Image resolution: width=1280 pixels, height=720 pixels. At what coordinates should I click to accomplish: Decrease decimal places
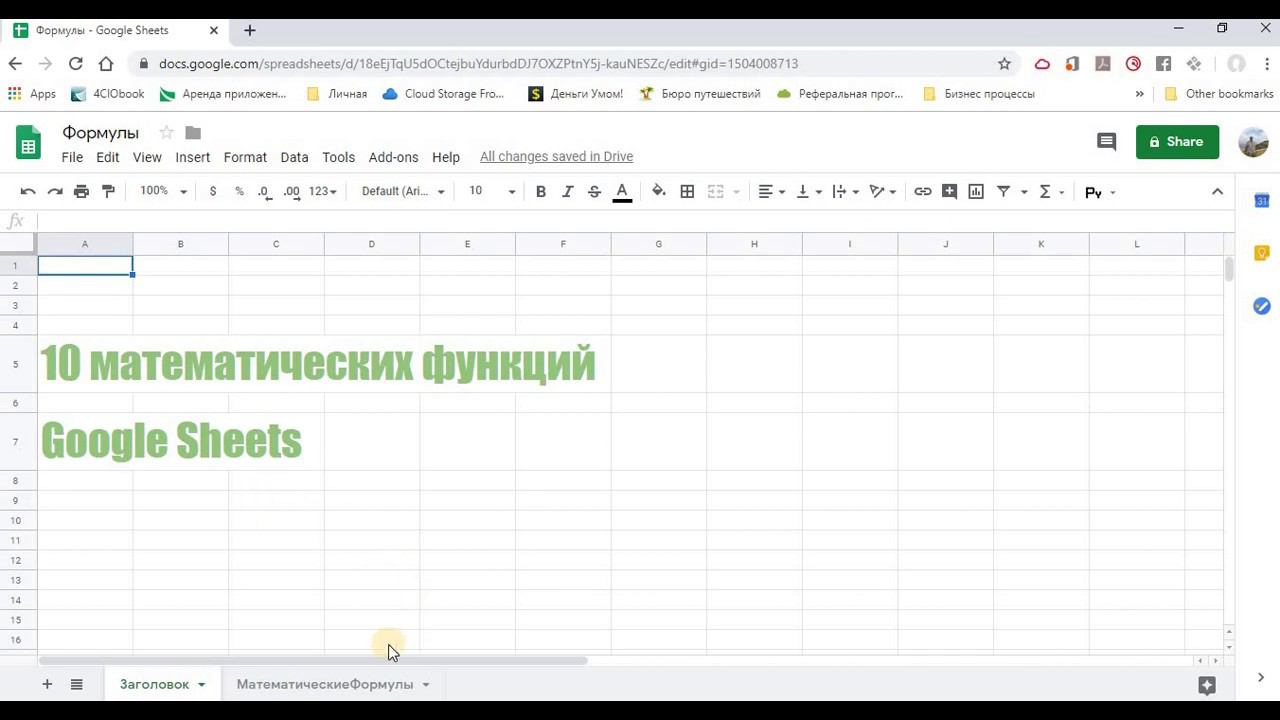(x=265, y=191)
